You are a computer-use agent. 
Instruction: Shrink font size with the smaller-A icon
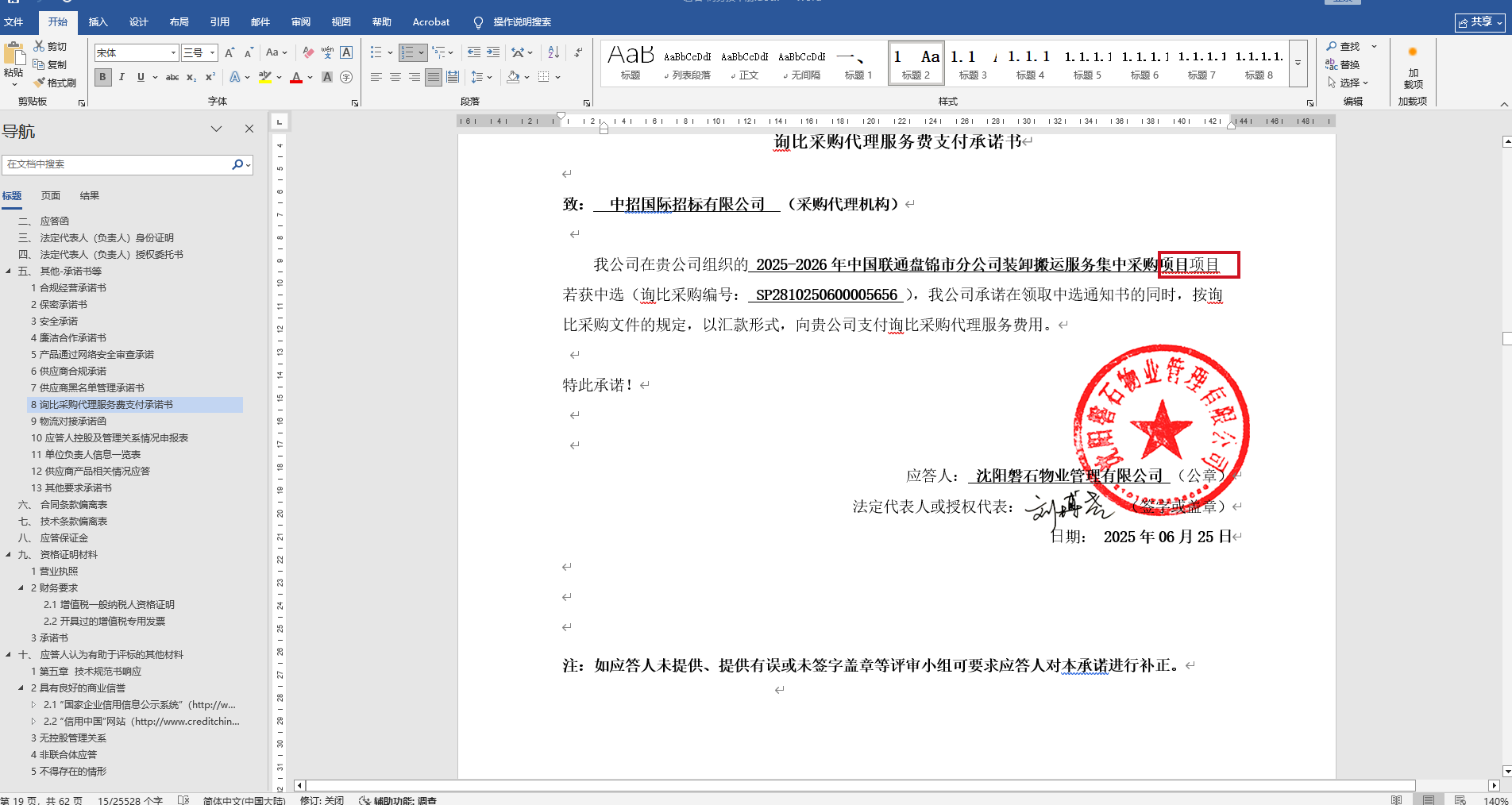(249, 52)
